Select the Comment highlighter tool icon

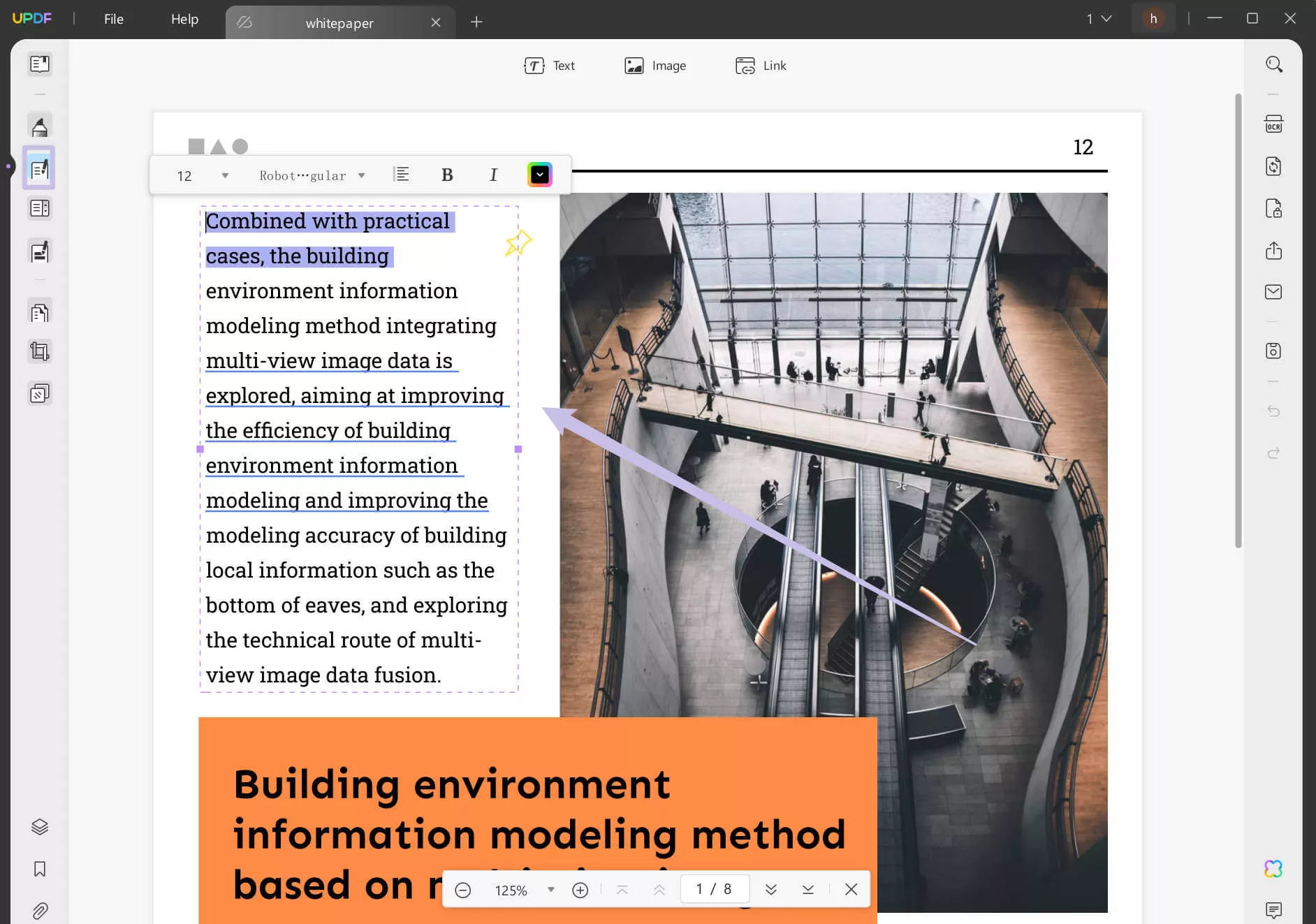[x=40, y=126]
